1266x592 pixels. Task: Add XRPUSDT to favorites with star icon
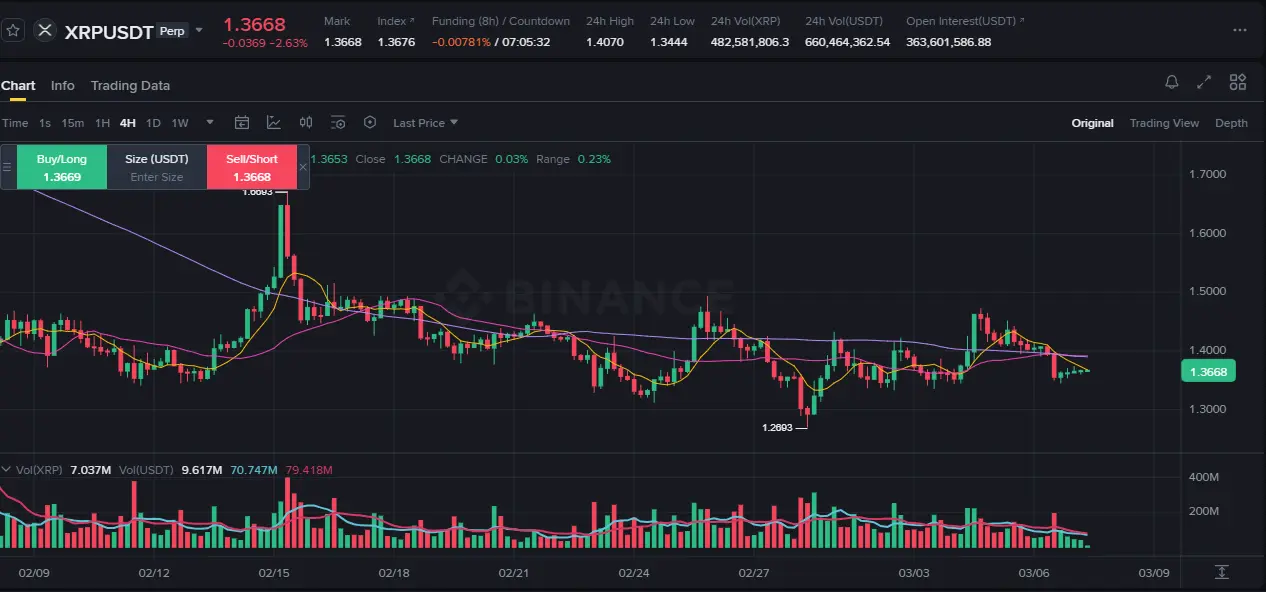pyautogui.click(x=13, y=30)
